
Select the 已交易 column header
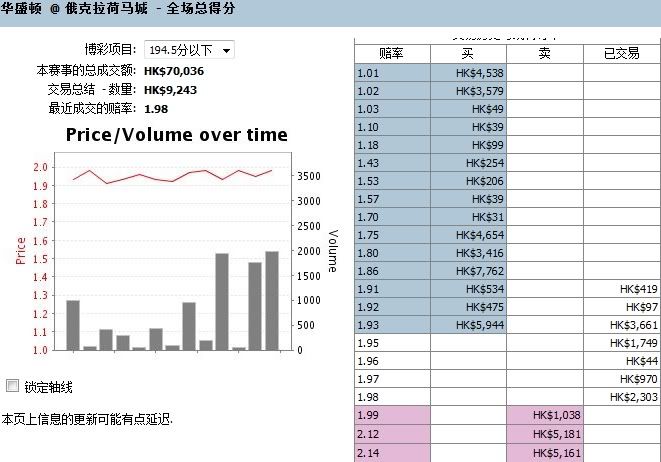pos(621,53)
